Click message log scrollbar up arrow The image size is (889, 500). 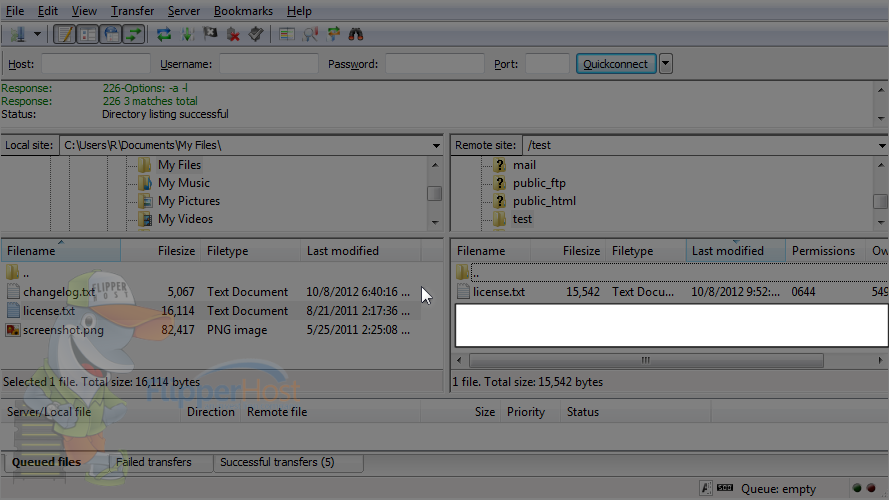880,90
